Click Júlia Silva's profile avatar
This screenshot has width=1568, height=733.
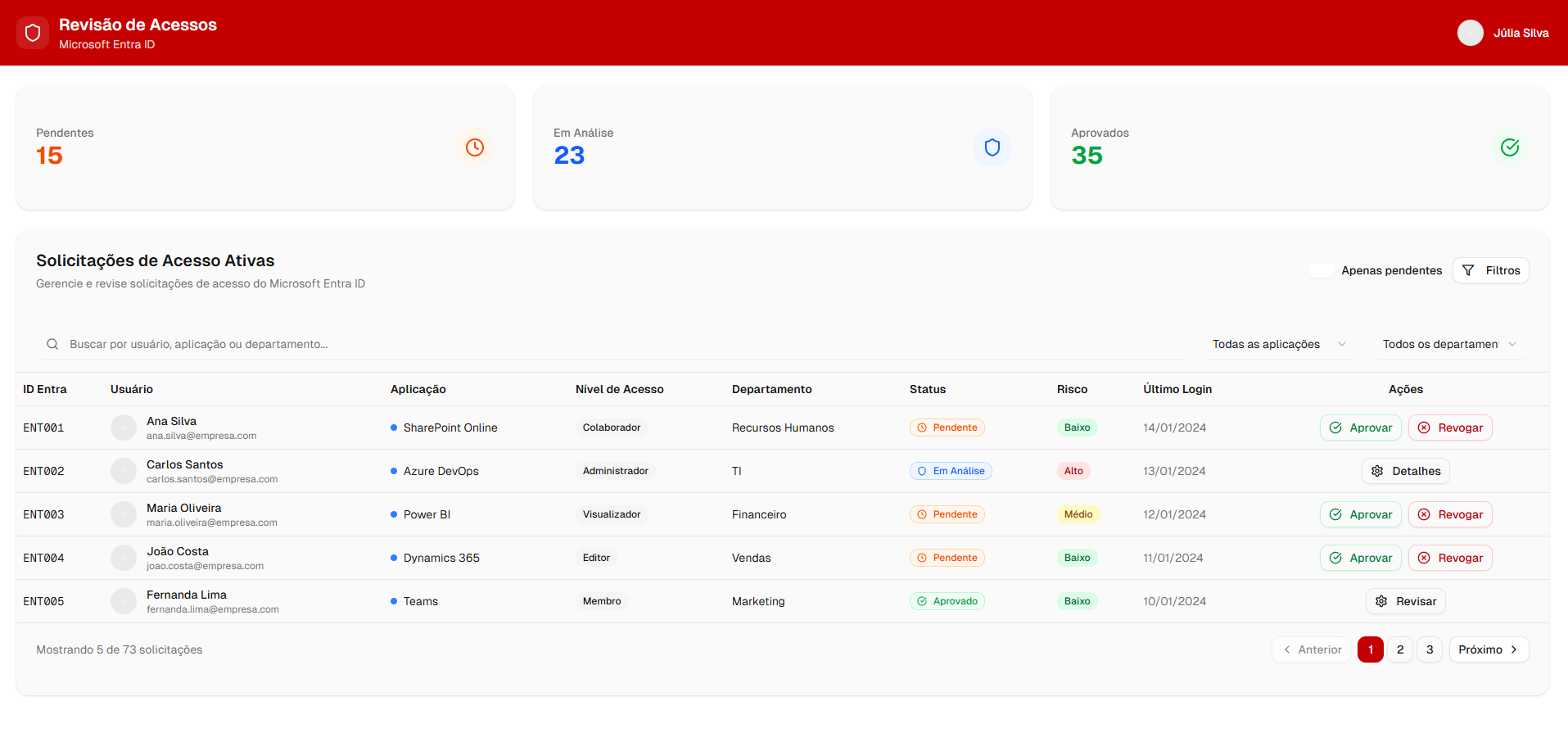pyautogui.click(x=1470, y=33)
